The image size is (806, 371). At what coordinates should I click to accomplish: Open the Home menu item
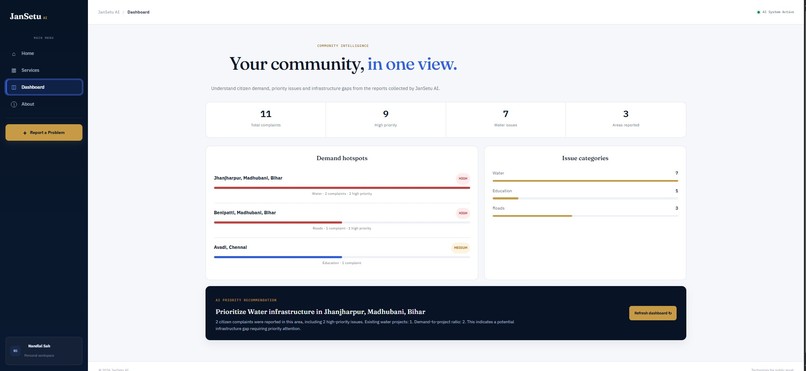[44, 53]
